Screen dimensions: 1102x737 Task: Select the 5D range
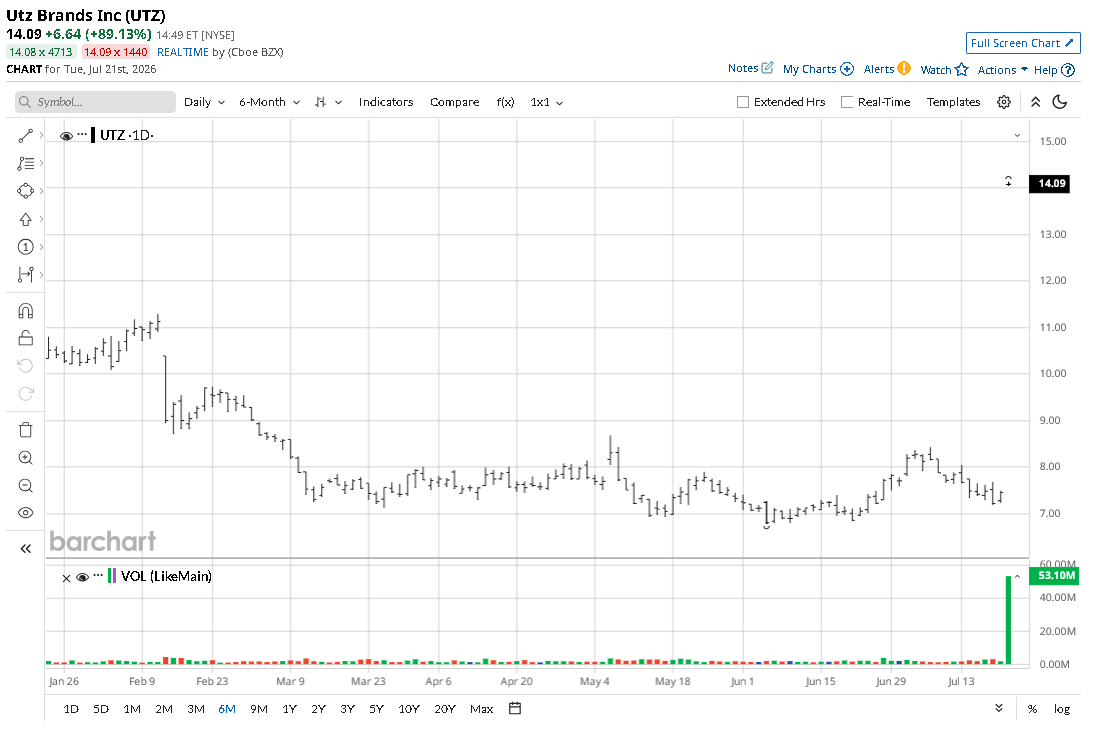pos(101,709)
